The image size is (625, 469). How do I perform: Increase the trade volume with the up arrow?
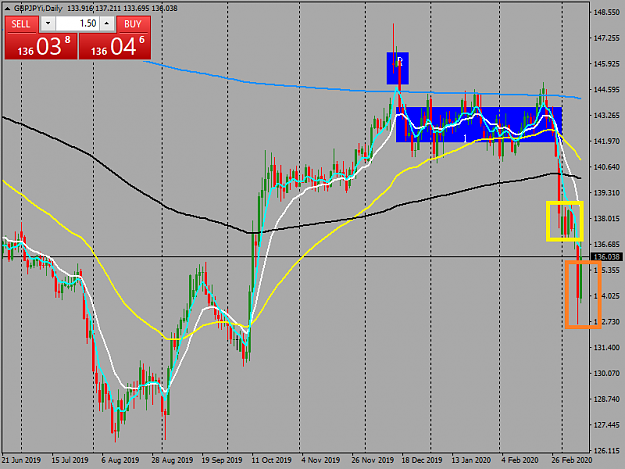tap(106, 24)
